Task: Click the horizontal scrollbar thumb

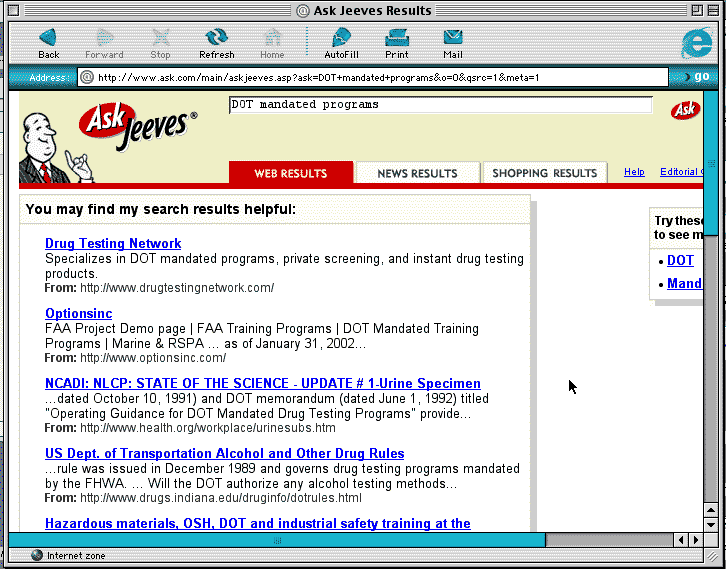Action: pyautogui.click(x=277, y=540)
